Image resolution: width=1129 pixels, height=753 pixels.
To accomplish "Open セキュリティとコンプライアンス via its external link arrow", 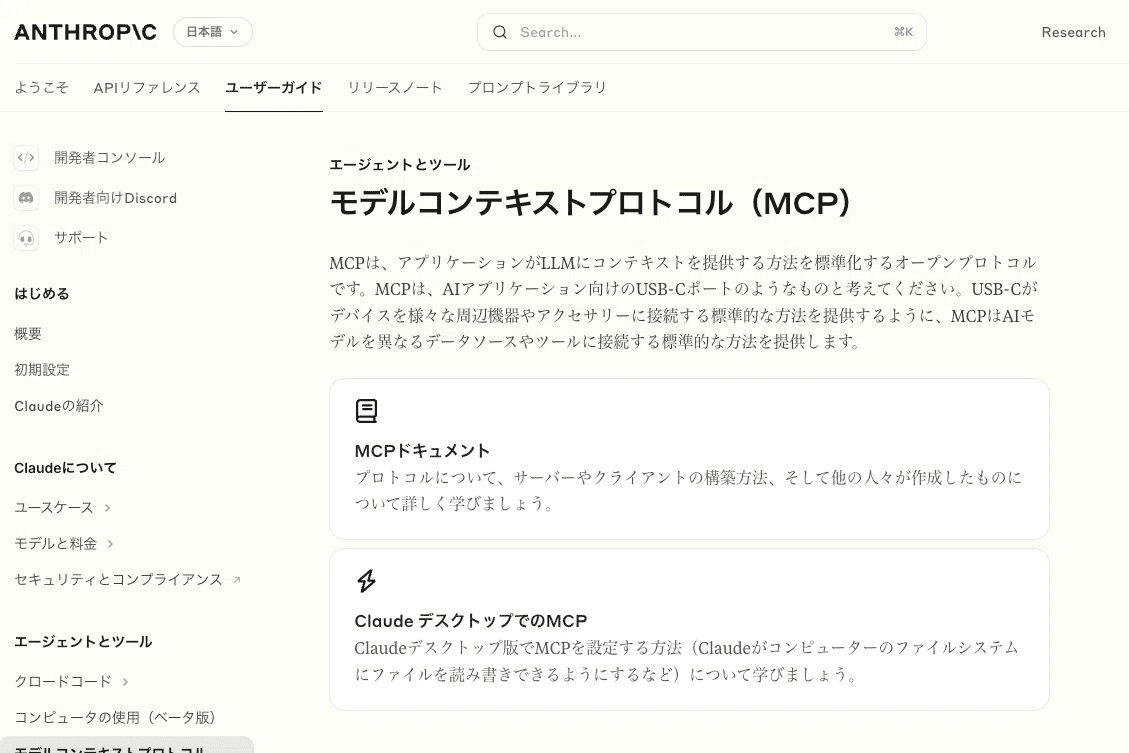I will [x=238, y=578].
